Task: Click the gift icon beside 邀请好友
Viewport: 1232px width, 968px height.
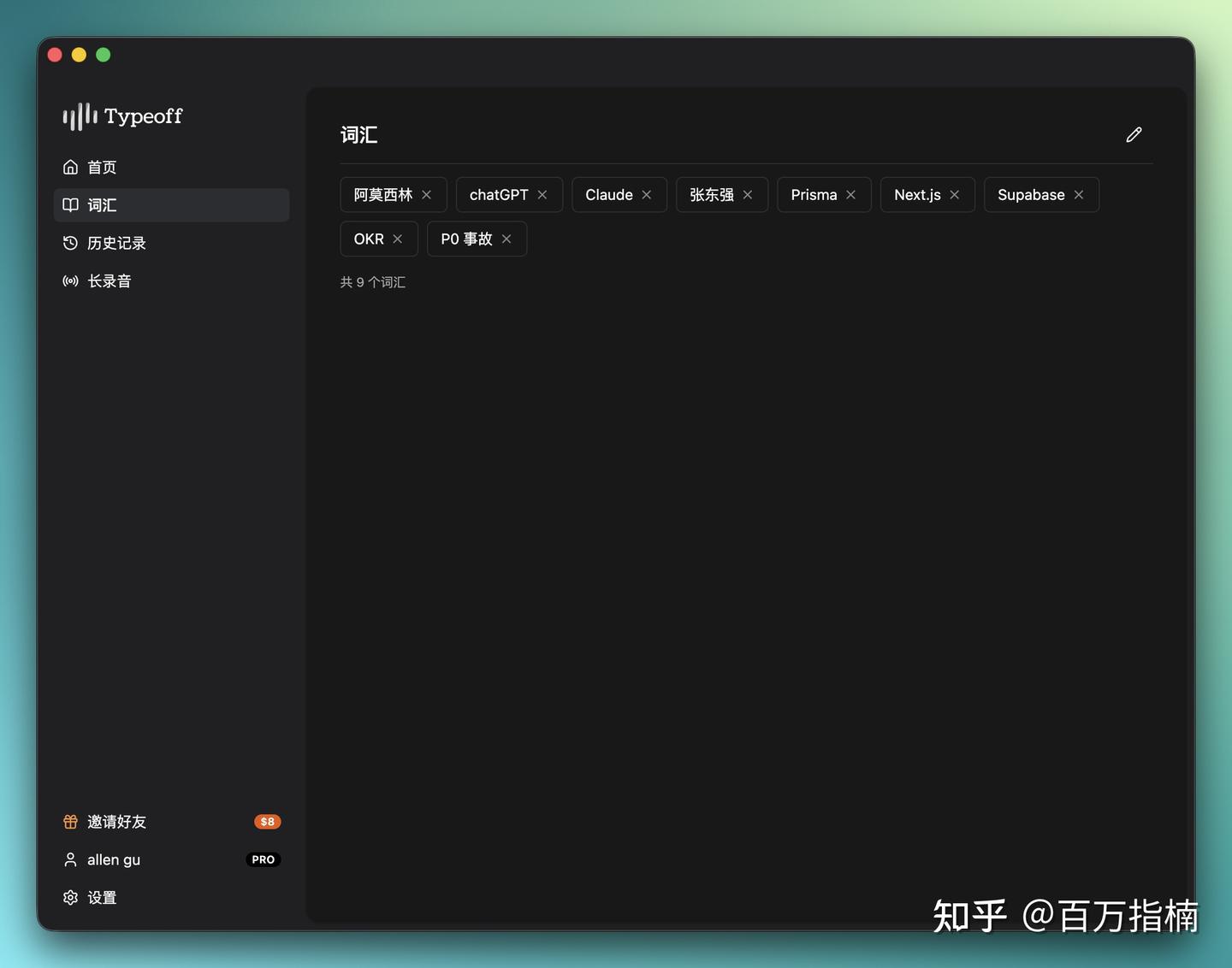Action: [x=71, y=822]
